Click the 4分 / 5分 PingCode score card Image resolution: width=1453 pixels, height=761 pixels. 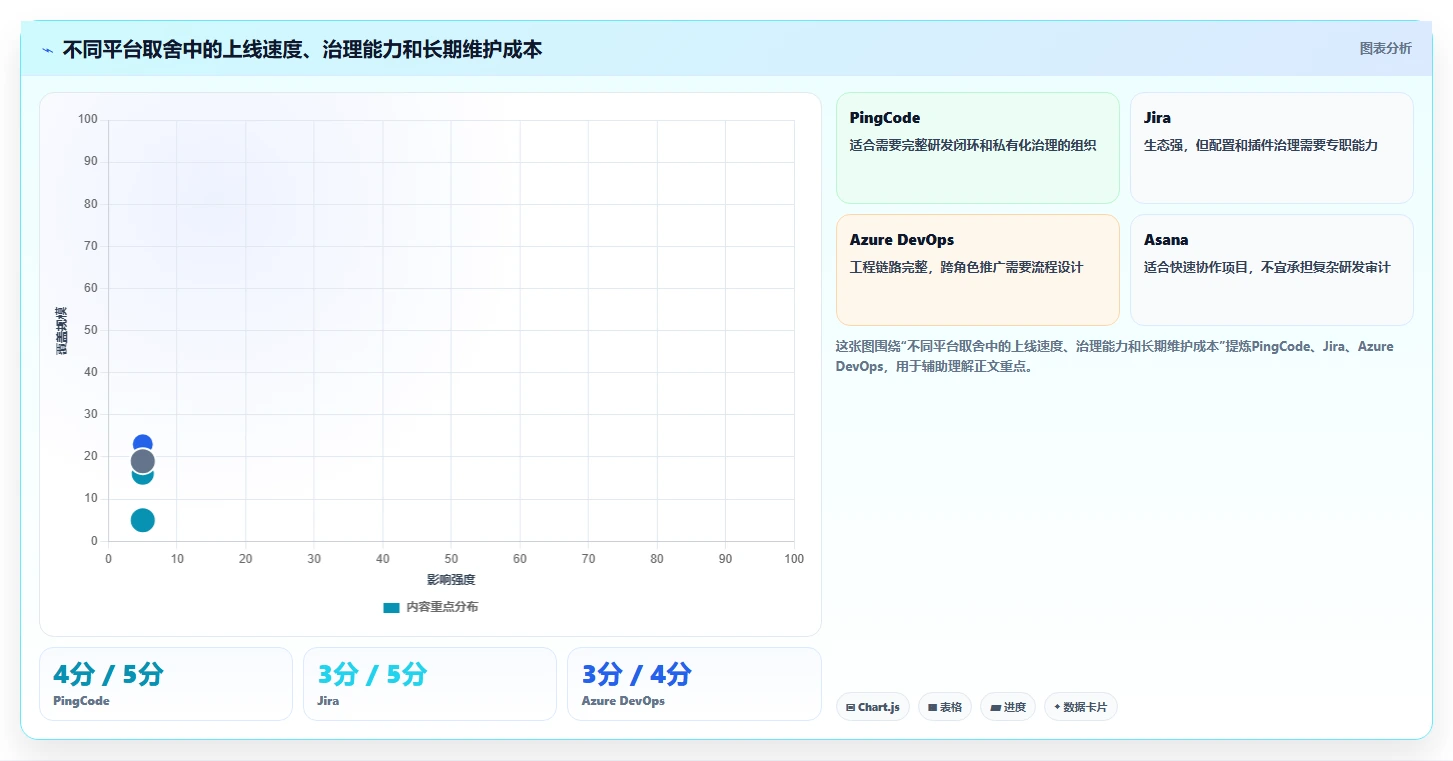(x=166, y=684)
